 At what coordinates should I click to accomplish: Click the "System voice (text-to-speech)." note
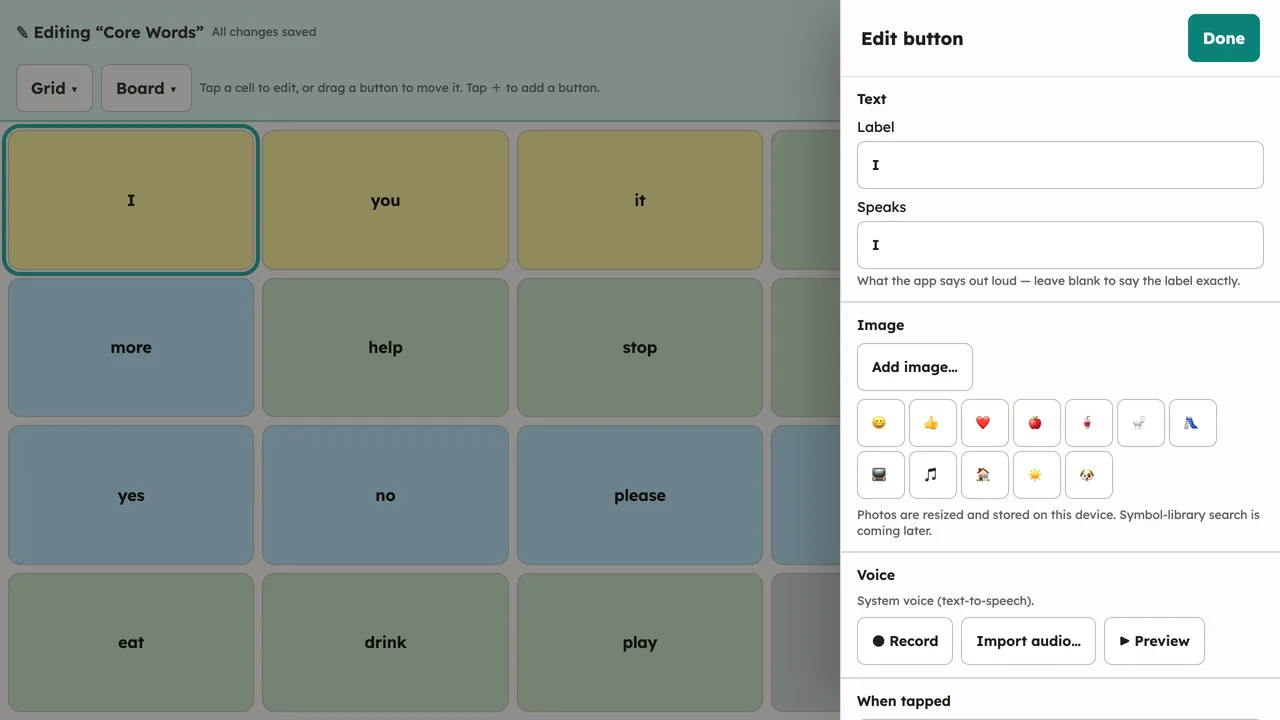point(945,601)
